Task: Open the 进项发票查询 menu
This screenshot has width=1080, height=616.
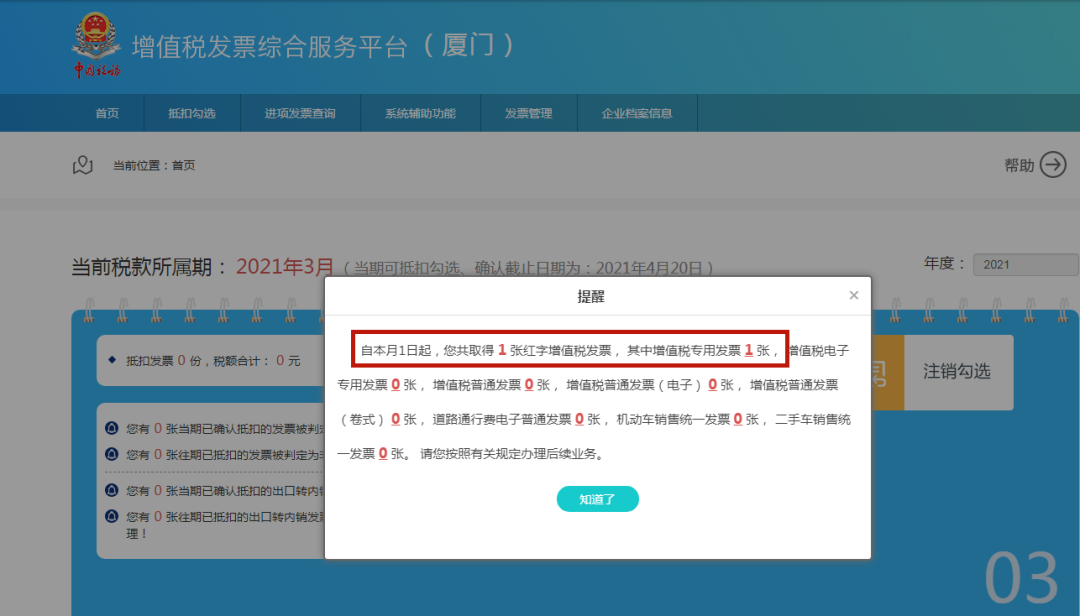Action: (x=300, y=112)
